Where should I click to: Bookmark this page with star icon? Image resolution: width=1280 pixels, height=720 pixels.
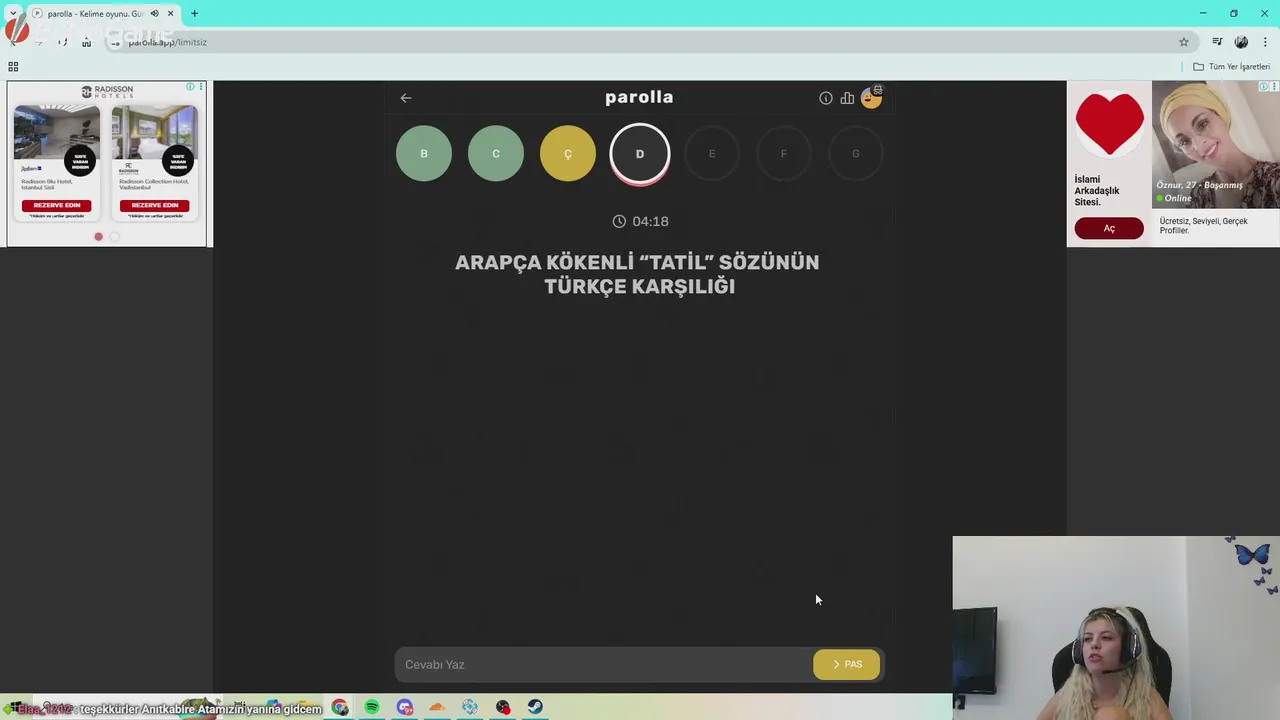point(1184,42)
